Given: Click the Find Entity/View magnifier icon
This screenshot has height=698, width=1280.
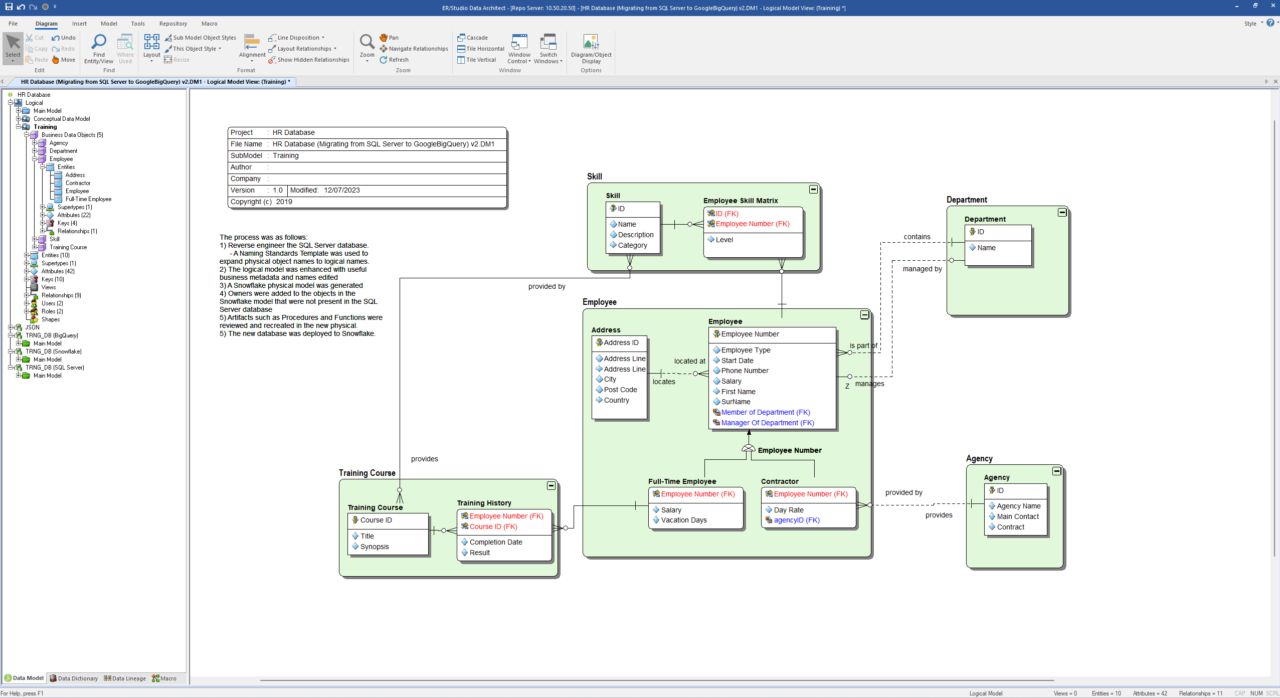Looking at the screenshot, I should pyautogui.click(x=99, y=42).
